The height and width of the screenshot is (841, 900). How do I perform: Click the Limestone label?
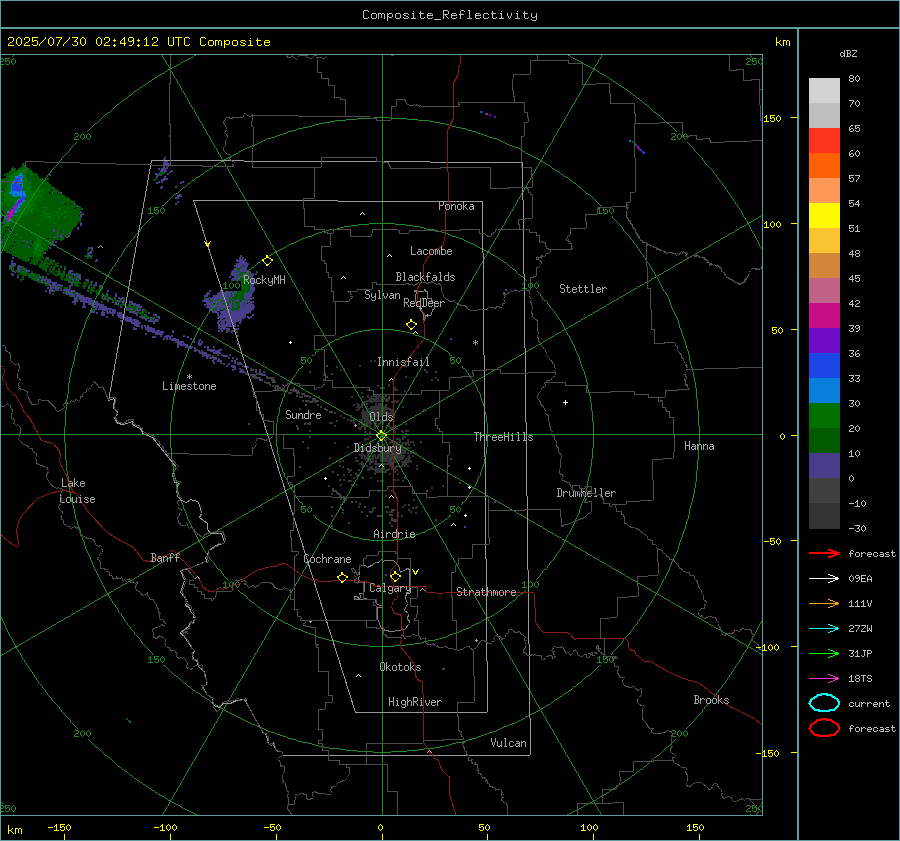pos(189,386)
